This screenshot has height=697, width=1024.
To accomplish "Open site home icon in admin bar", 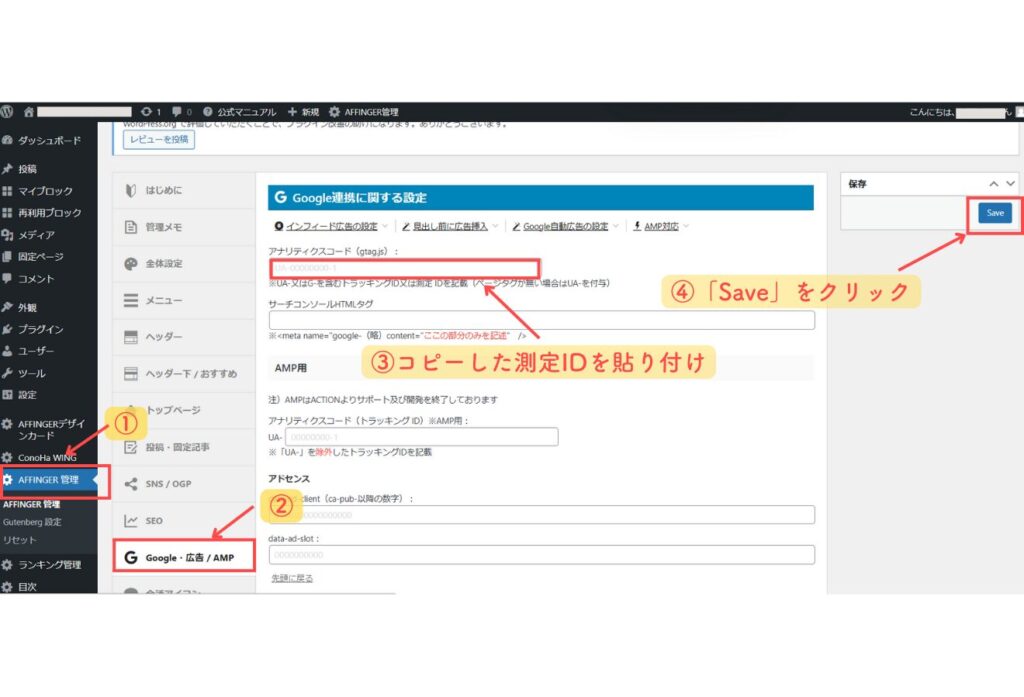I will (29, 112).
